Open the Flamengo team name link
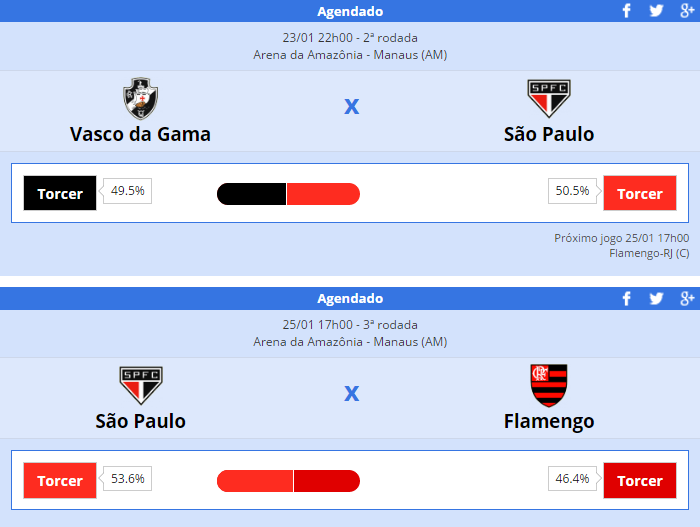The image size is (700, 527). pos(549,421)
